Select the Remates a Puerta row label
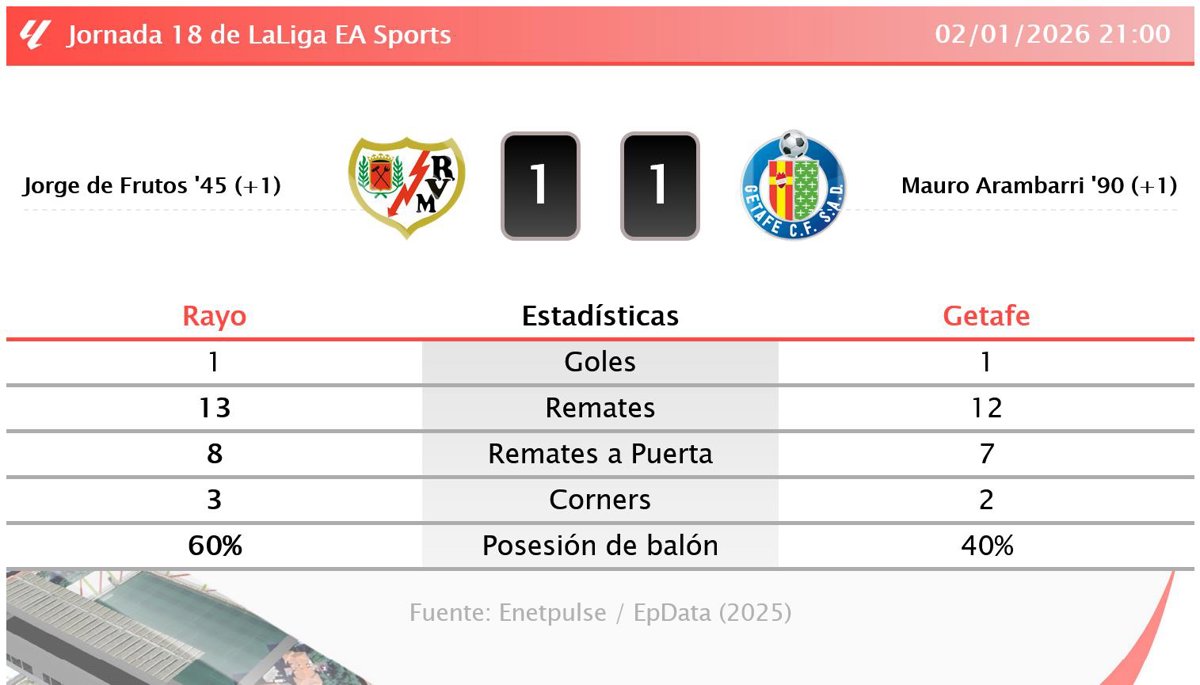Screen dimensions: 1200x685 [600, 454]
